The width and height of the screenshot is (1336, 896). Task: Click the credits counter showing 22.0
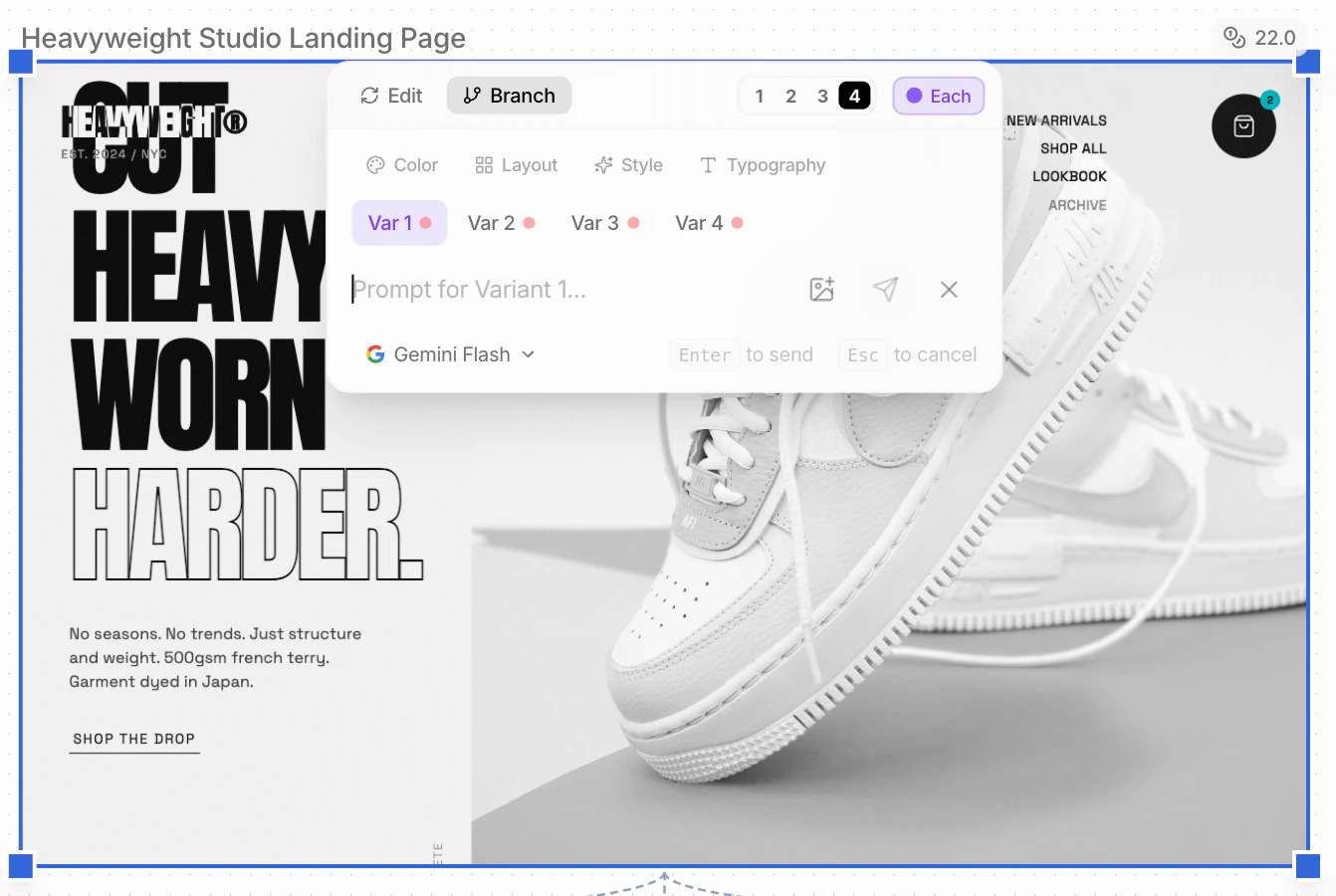tap(1257, 36)
